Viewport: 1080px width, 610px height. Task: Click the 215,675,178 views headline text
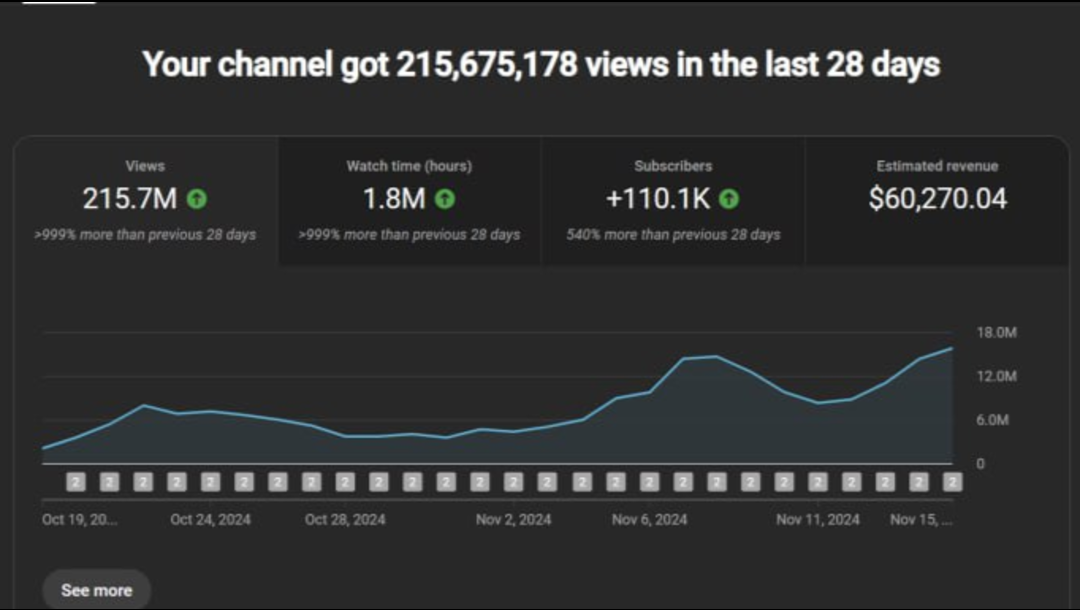tap(541, 65)
